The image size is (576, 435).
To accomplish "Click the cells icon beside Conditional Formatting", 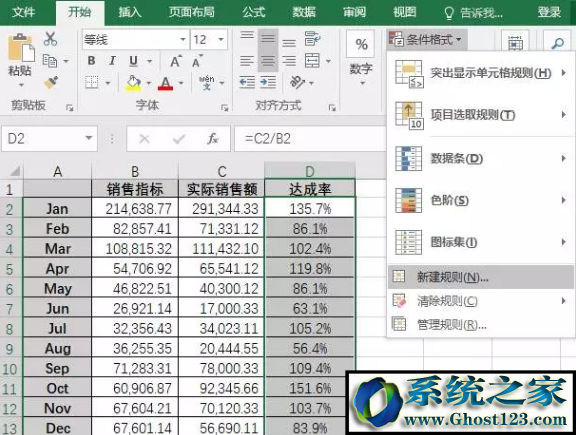I will tap(515, 43).
